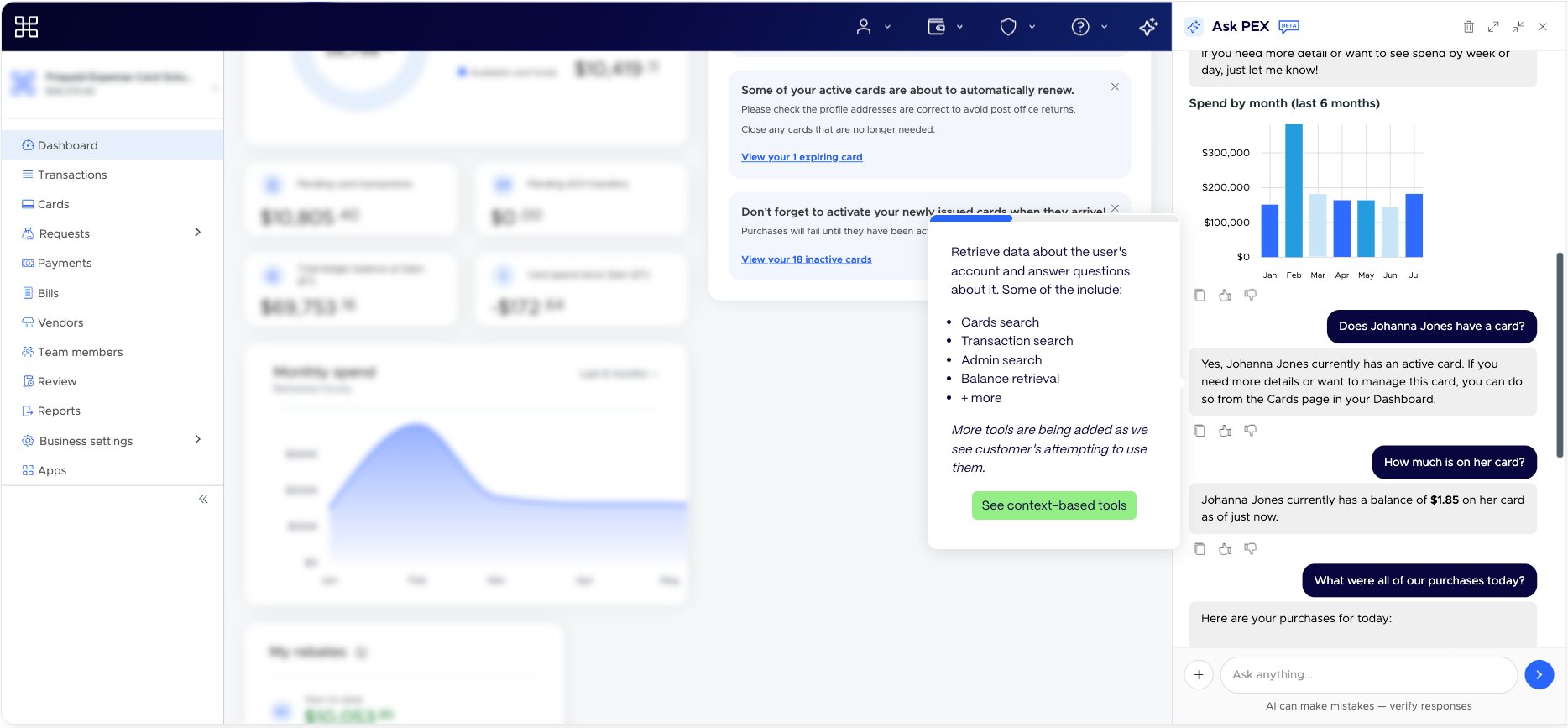Click View your 18 inactive cards link
Viewport: 1568px width, 728px height.
806,259
